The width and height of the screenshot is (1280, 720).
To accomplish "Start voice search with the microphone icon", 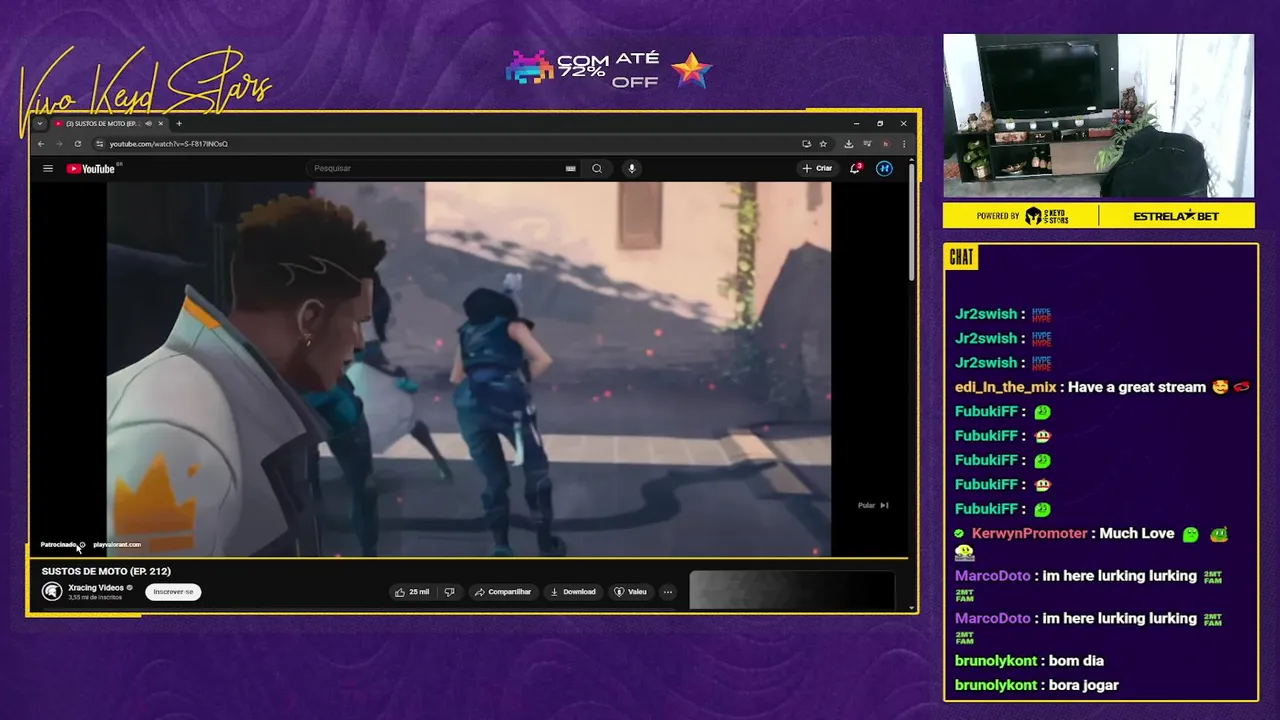I will tap(631, 168).
